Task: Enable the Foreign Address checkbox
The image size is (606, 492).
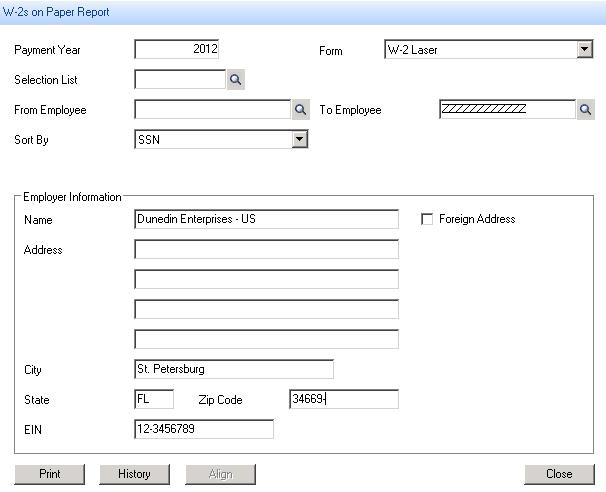Action: (428, 219)
